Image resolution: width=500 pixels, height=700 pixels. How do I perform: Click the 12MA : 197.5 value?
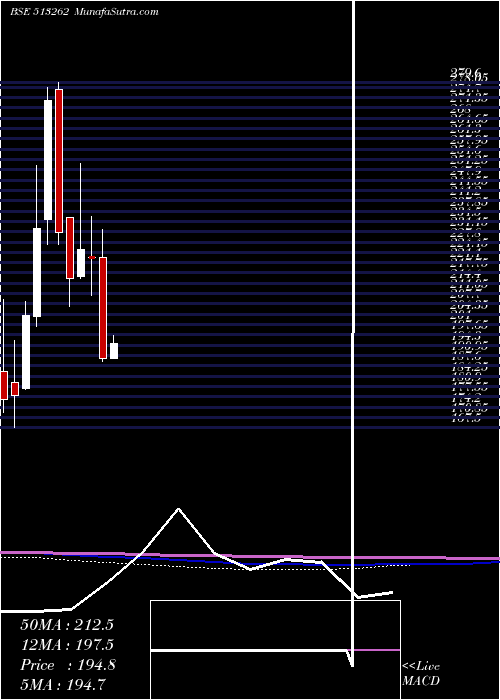click(67, 645)
